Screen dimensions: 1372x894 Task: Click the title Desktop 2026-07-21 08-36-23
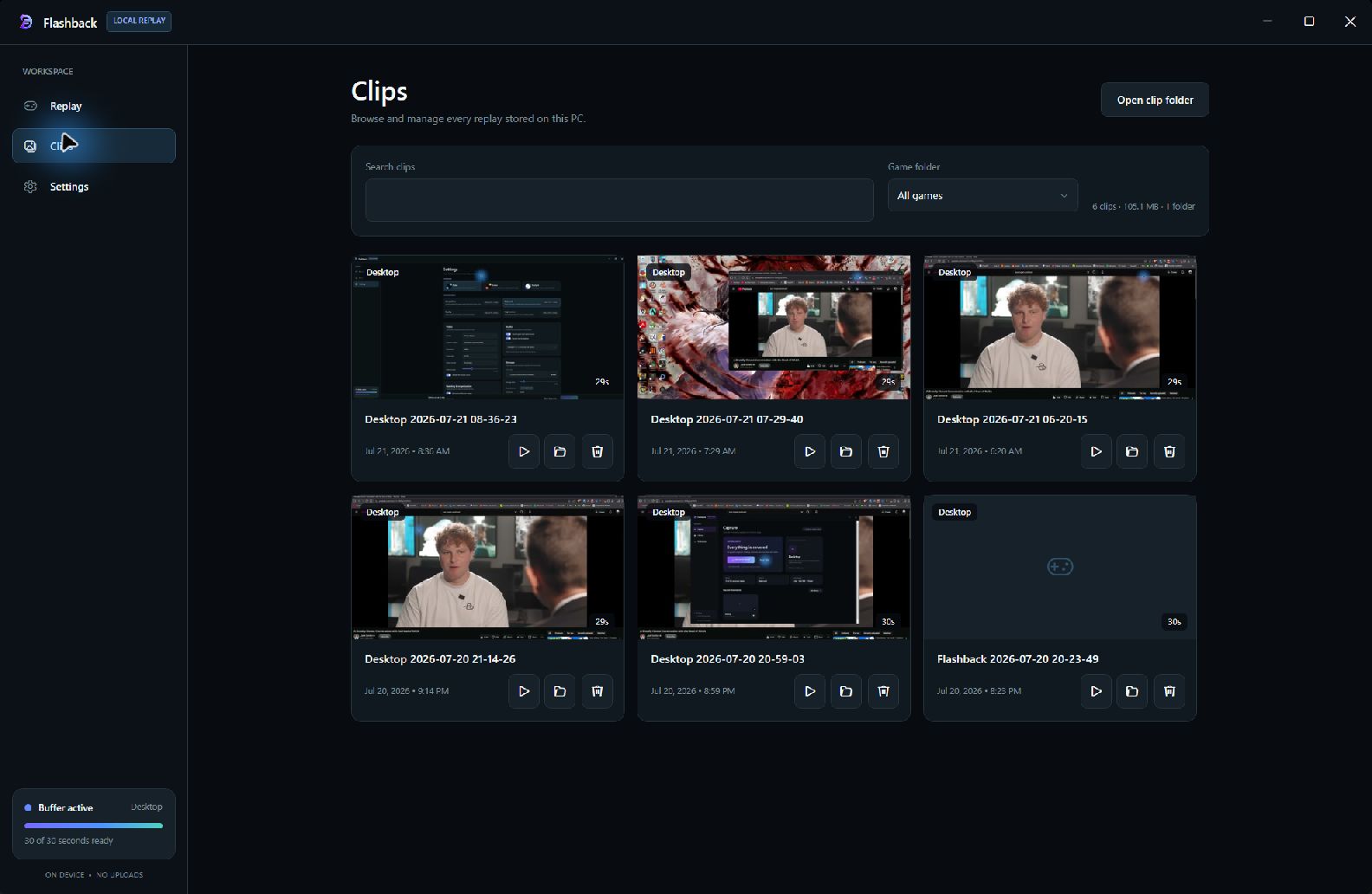pos(441,419)
